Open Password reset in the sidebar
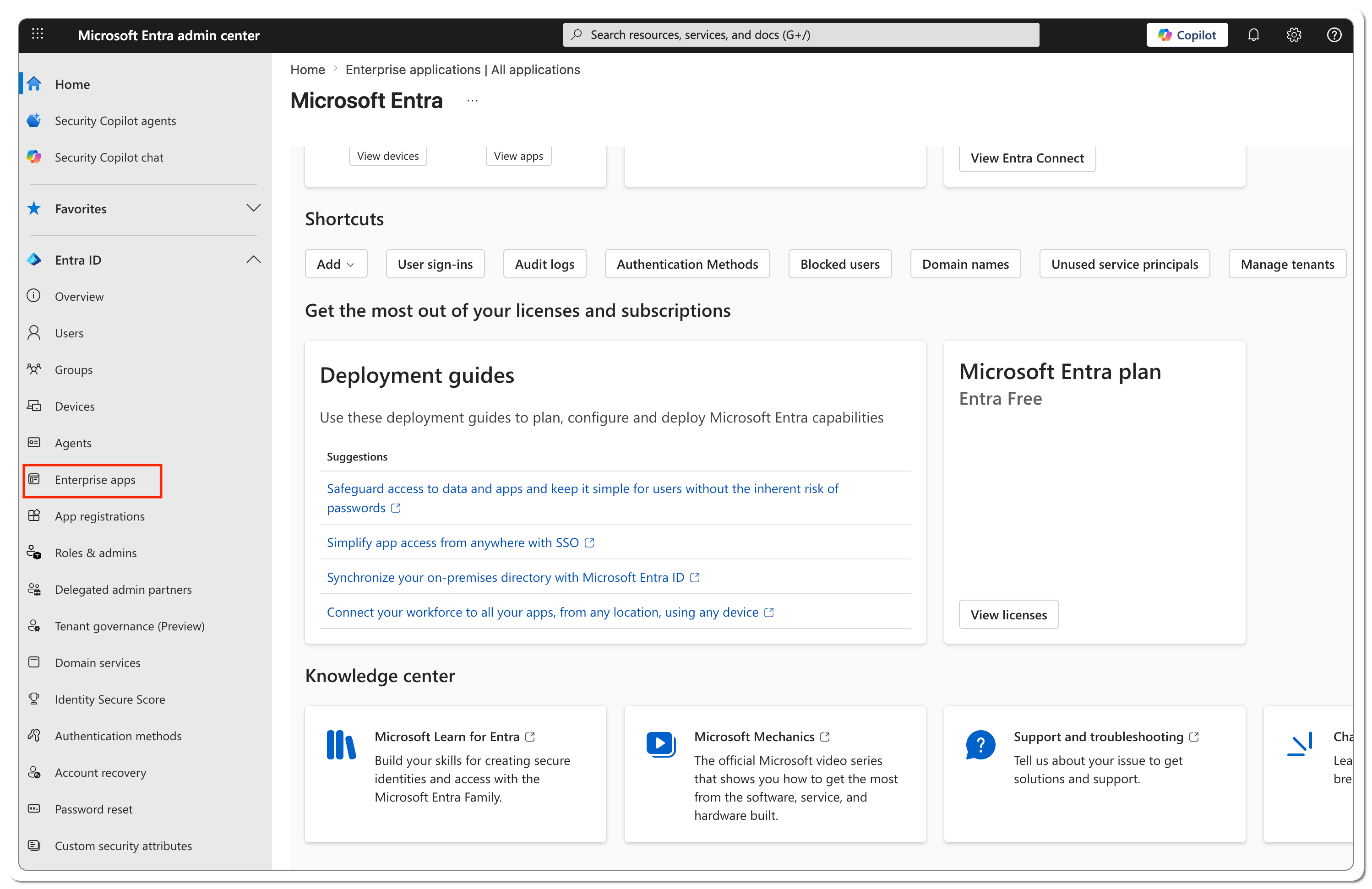This screenshot has width=1372, height=889. [93, 809]
